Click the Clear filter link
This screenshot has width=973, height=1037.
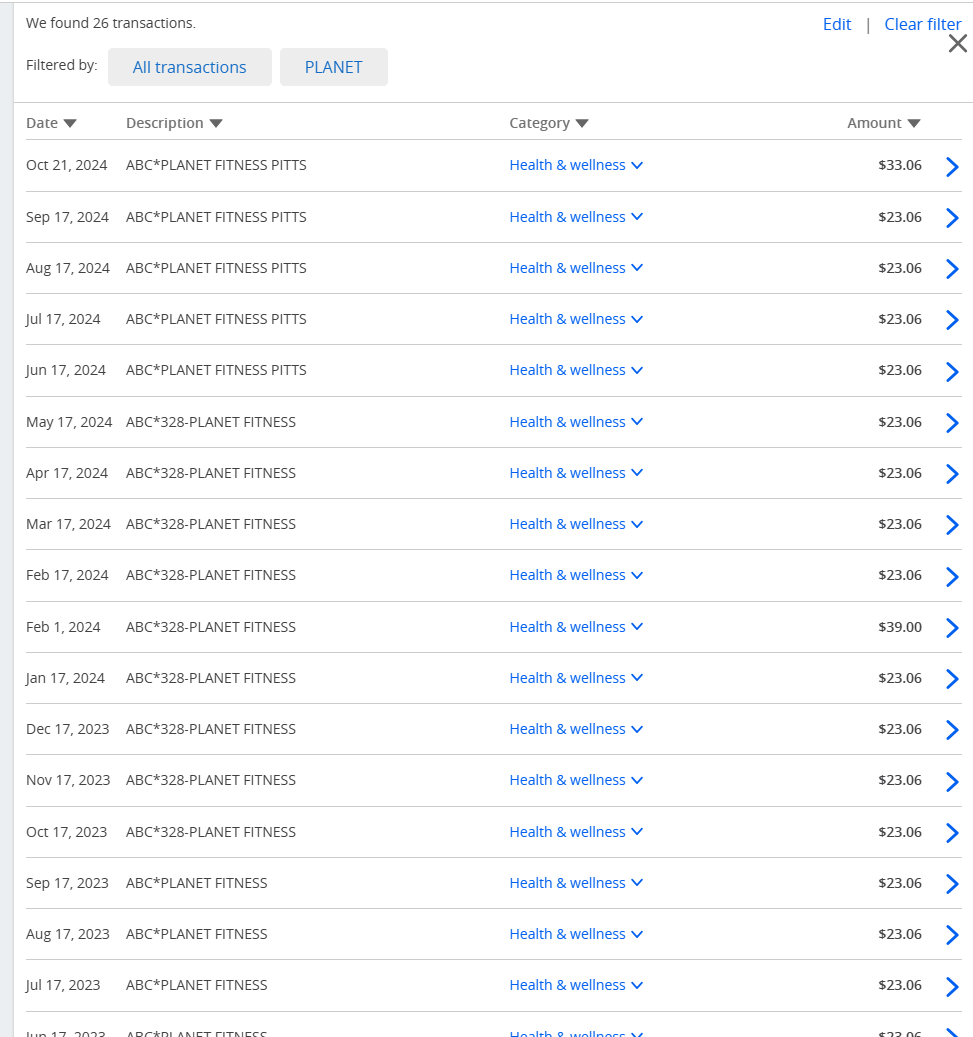coord(923,24)
